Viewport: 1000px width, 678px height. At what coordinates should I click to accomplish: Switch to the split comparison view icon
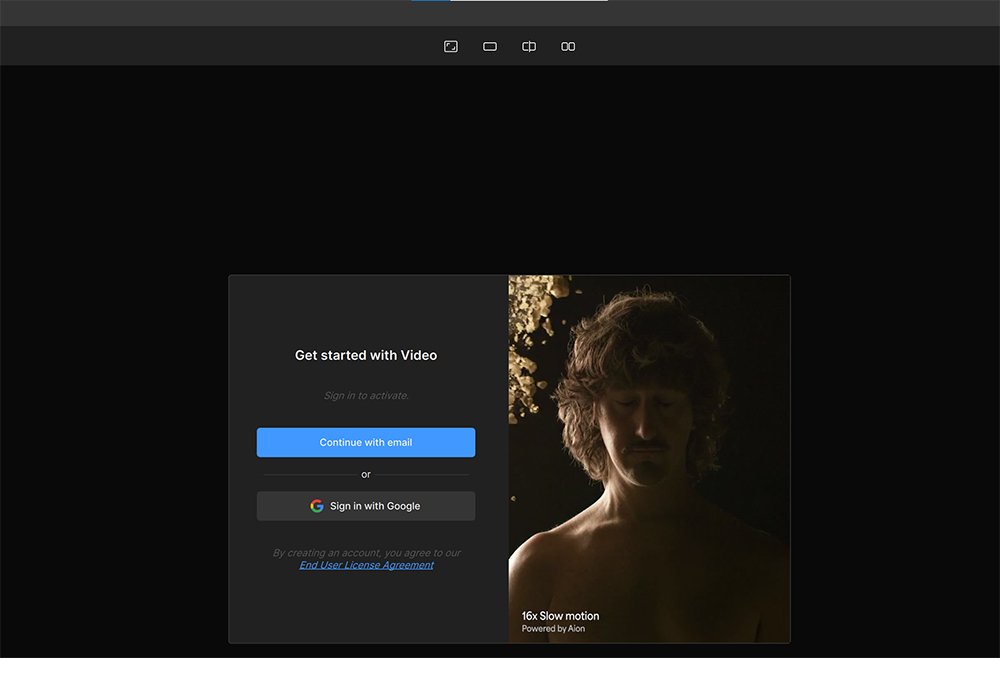[x=528, y=46]
